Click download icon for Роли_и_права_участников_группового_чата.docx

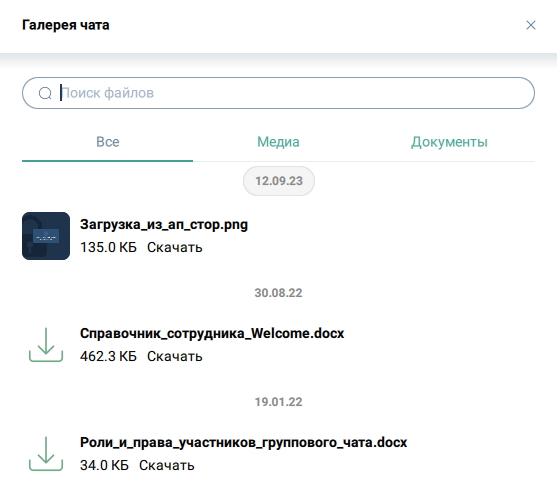pyautogui.click(x=46, y=454)
